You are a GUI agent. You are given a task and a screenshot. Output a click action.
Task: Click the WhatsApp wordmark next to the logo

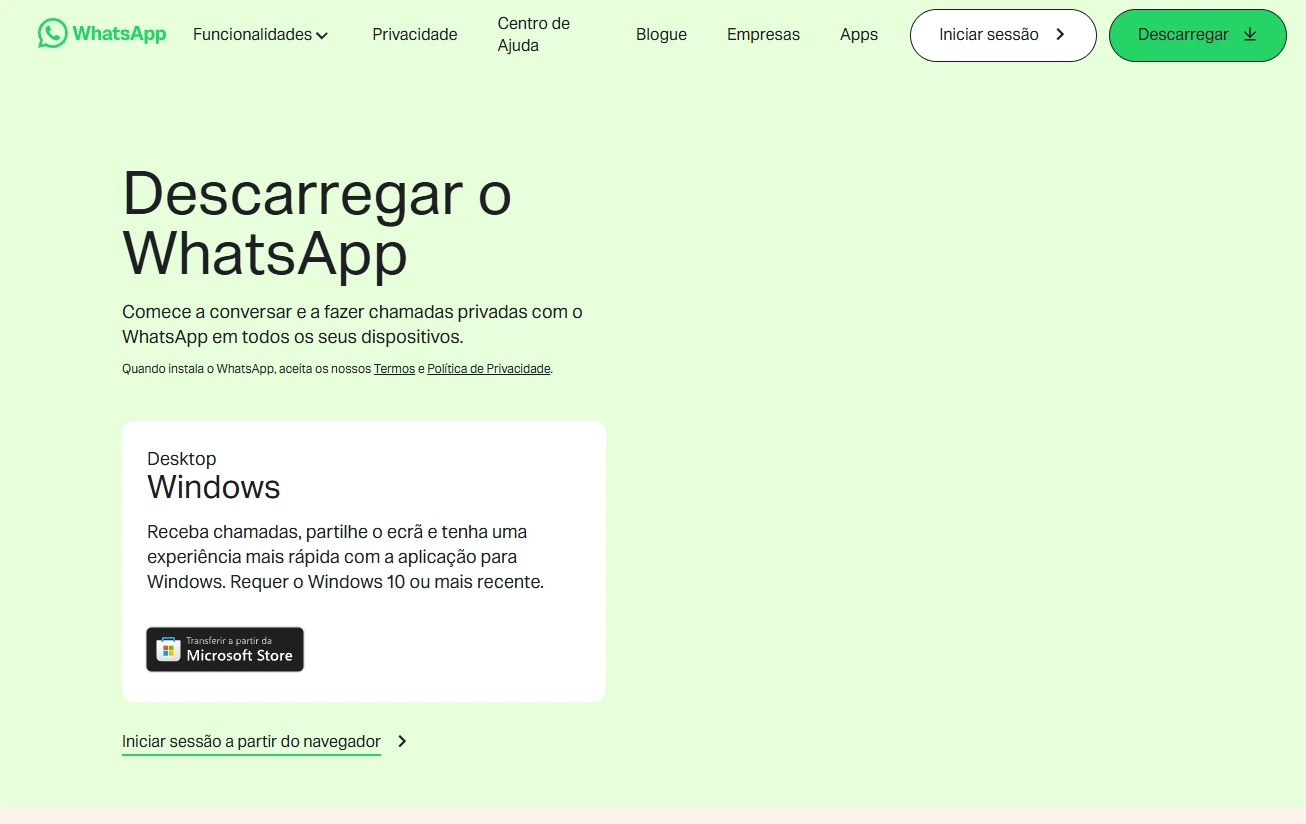pos(116,33)
